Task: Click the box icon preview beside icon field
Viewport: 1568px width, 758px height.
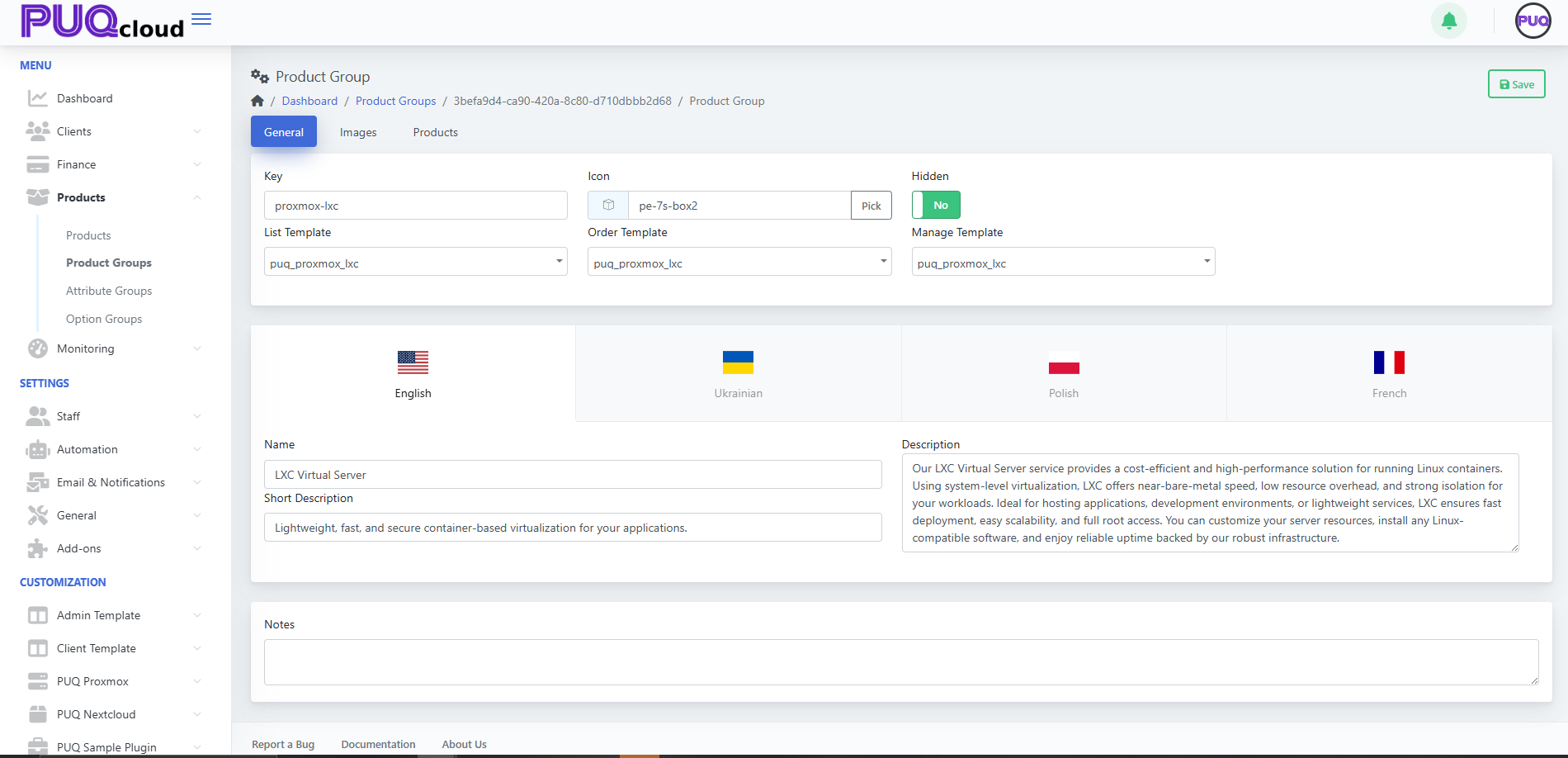Action: pyautogui.click(x=608, y=206)
